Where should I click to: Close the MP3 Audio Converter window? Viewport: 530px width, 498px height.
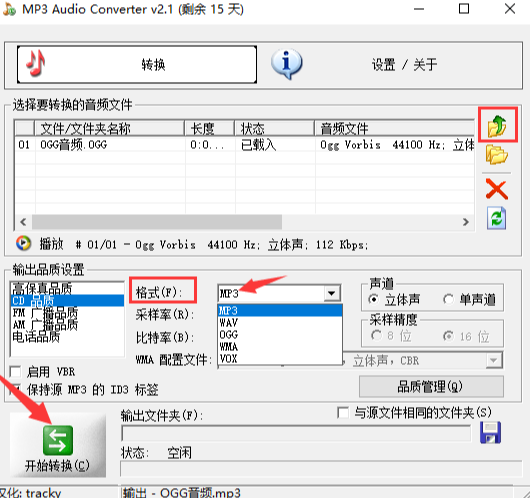click(x=510, y=9)
